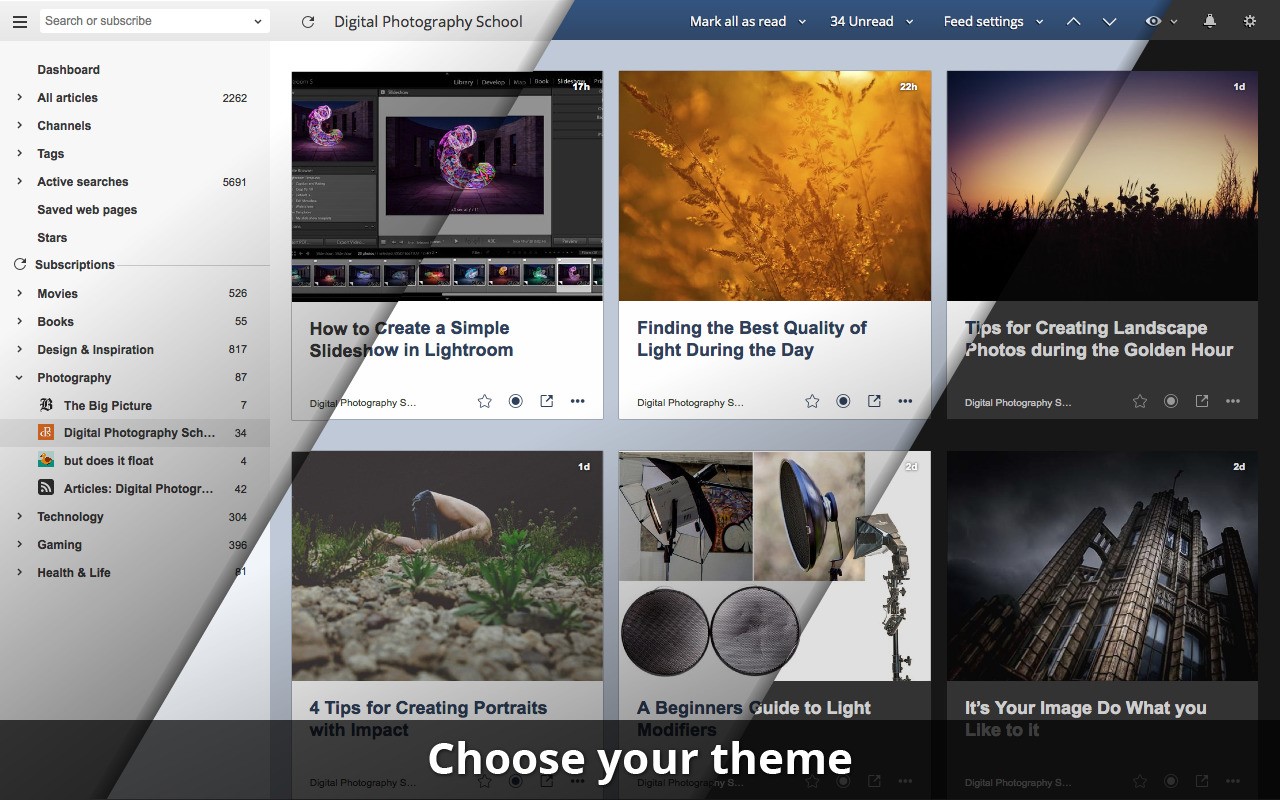Open "It's Your Image Do What you Like" article

click(1085, 719)
